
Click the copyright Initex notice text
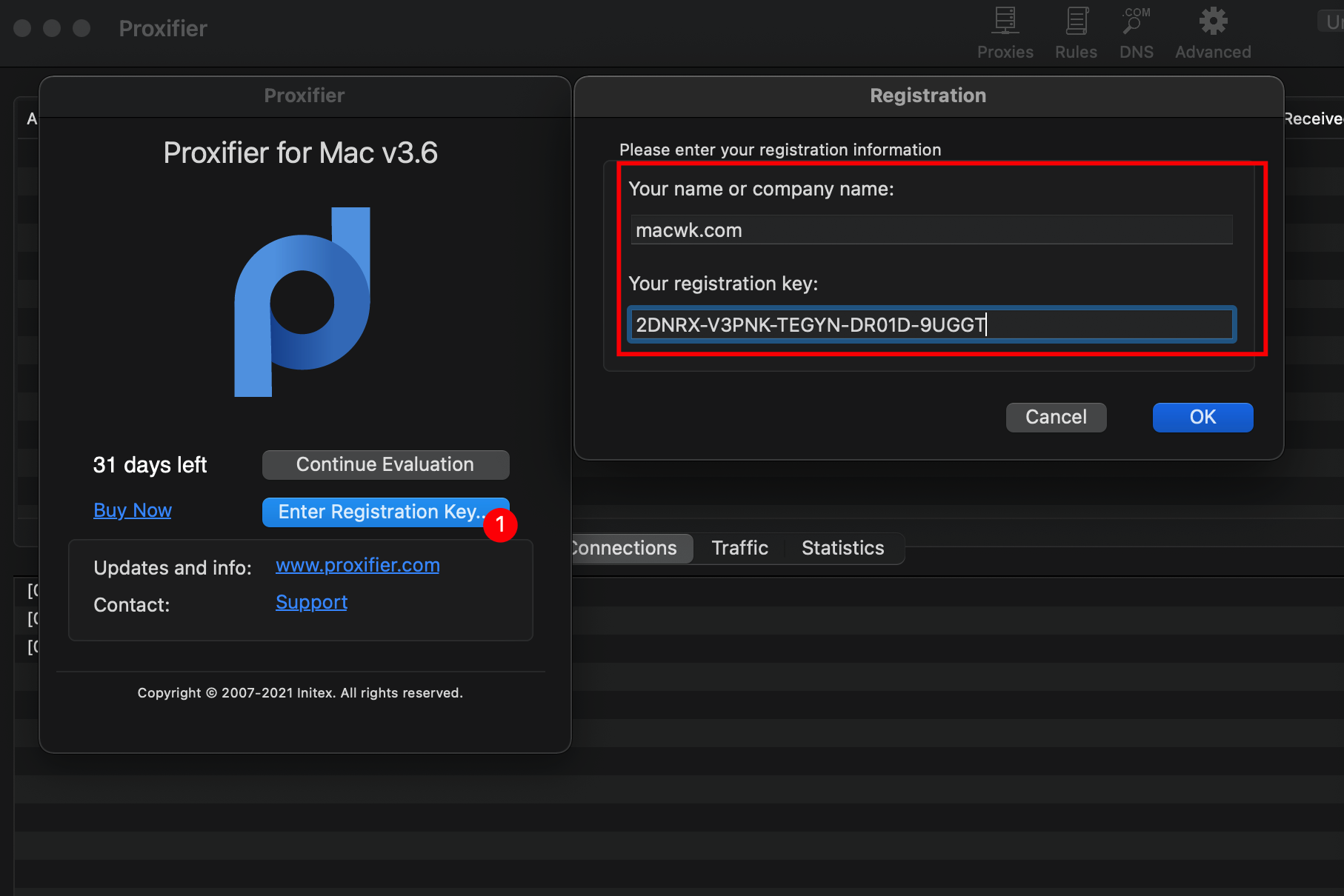tap(300, 693)
